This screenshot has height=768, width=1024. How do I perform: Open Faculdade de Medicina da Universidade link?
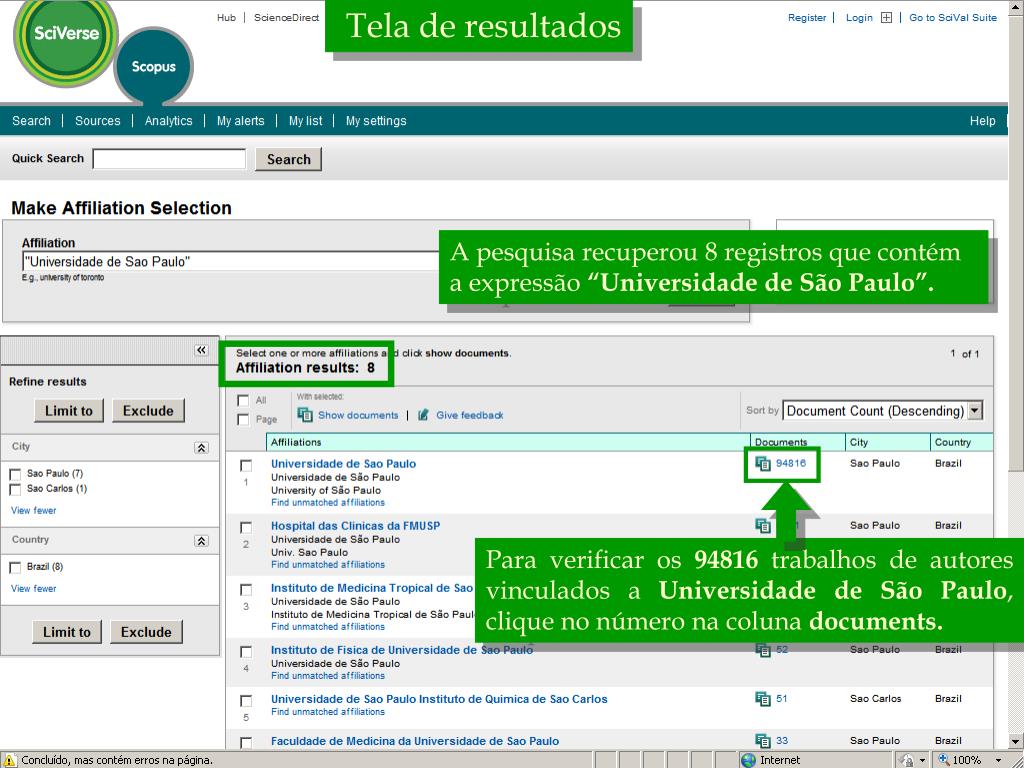point(415,741)
